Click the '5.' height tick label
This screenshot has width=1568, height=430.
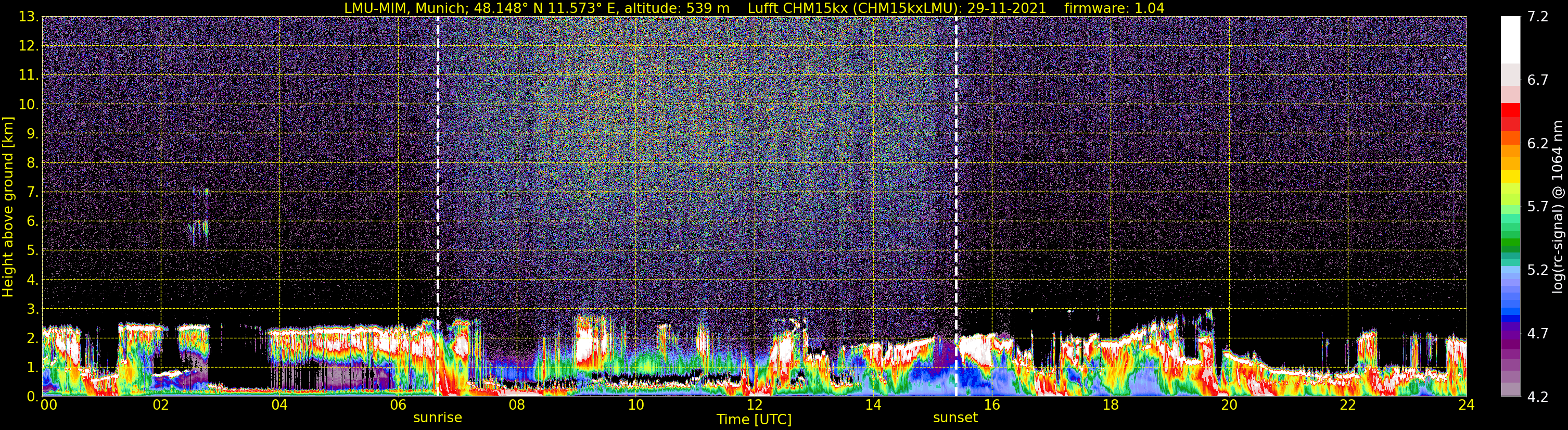32,250
